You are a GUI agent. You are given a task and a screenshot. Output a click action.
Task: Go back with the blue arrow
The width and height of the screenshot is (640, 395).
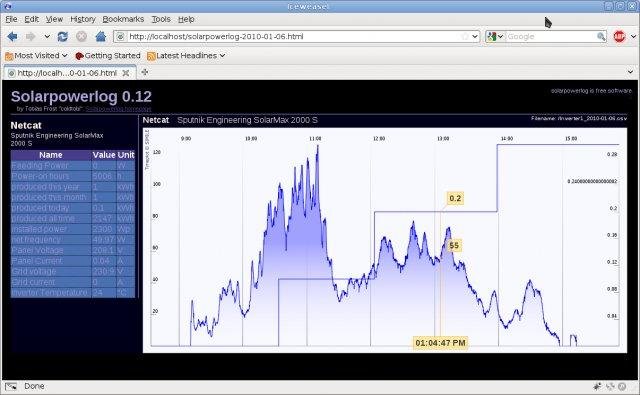(x=12, y=36)
